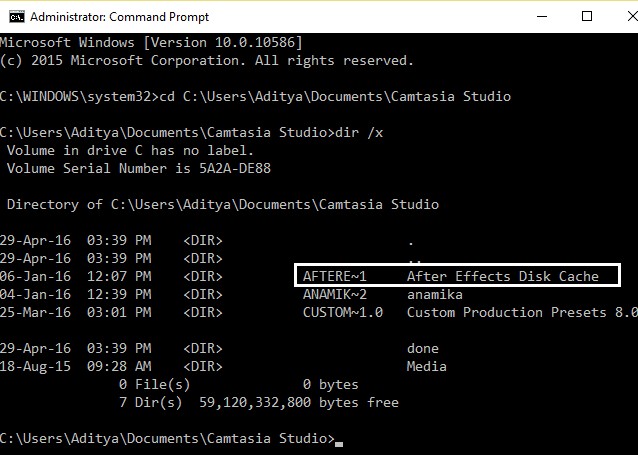This screenshot has height=455, width=638.
Task: Click the 'dir /x' command text
Action: [x=370, y=132]
